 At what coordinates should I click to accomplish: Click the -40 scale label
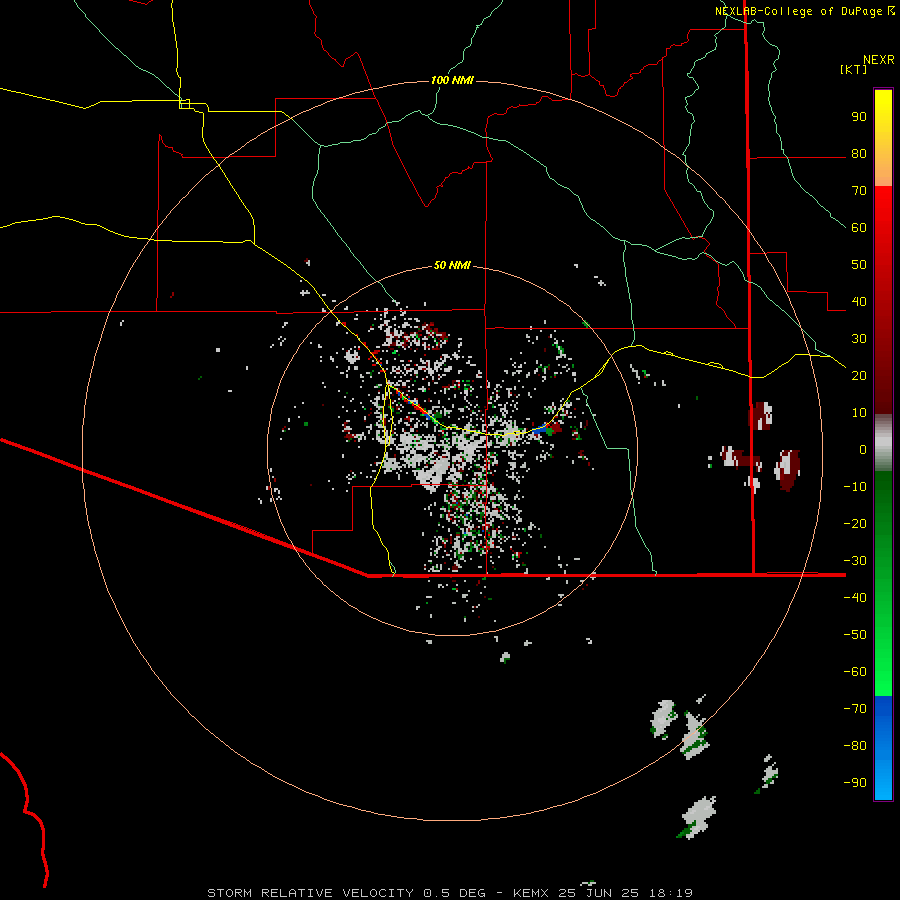coord(855,598)
